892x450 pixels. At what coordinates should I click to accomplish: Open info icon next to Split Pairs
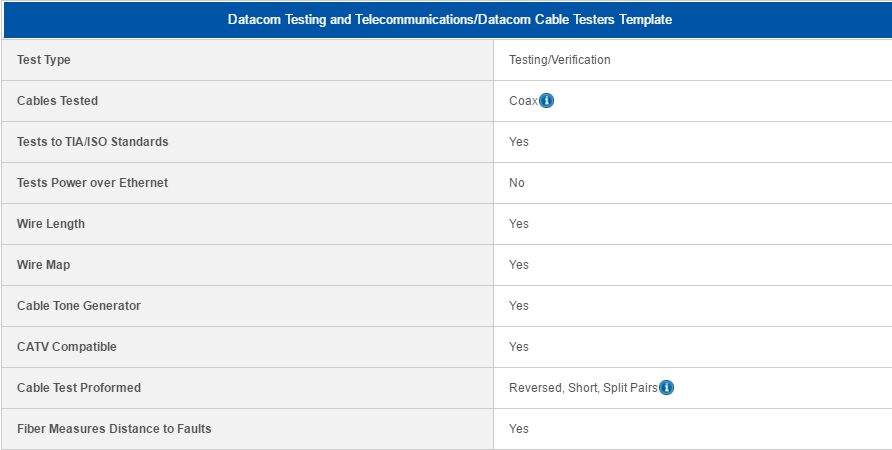(666, 387)
